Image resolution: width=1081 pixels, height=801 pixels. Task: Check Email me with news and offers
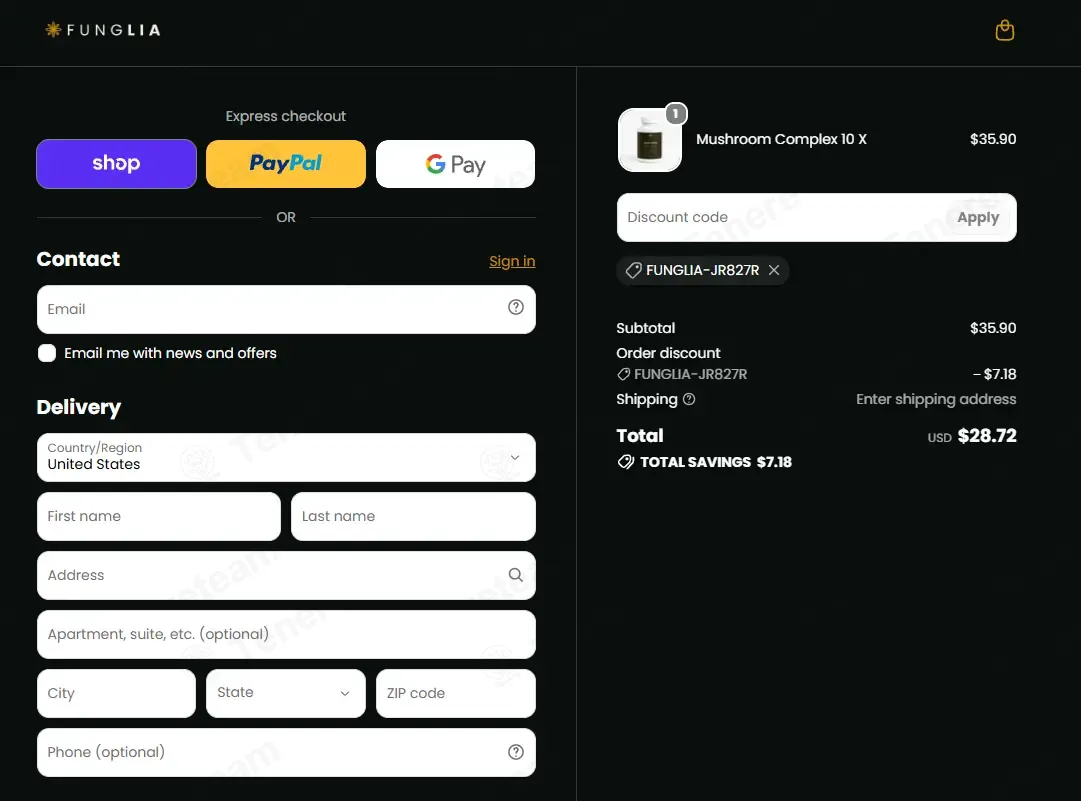pos(47,353)
